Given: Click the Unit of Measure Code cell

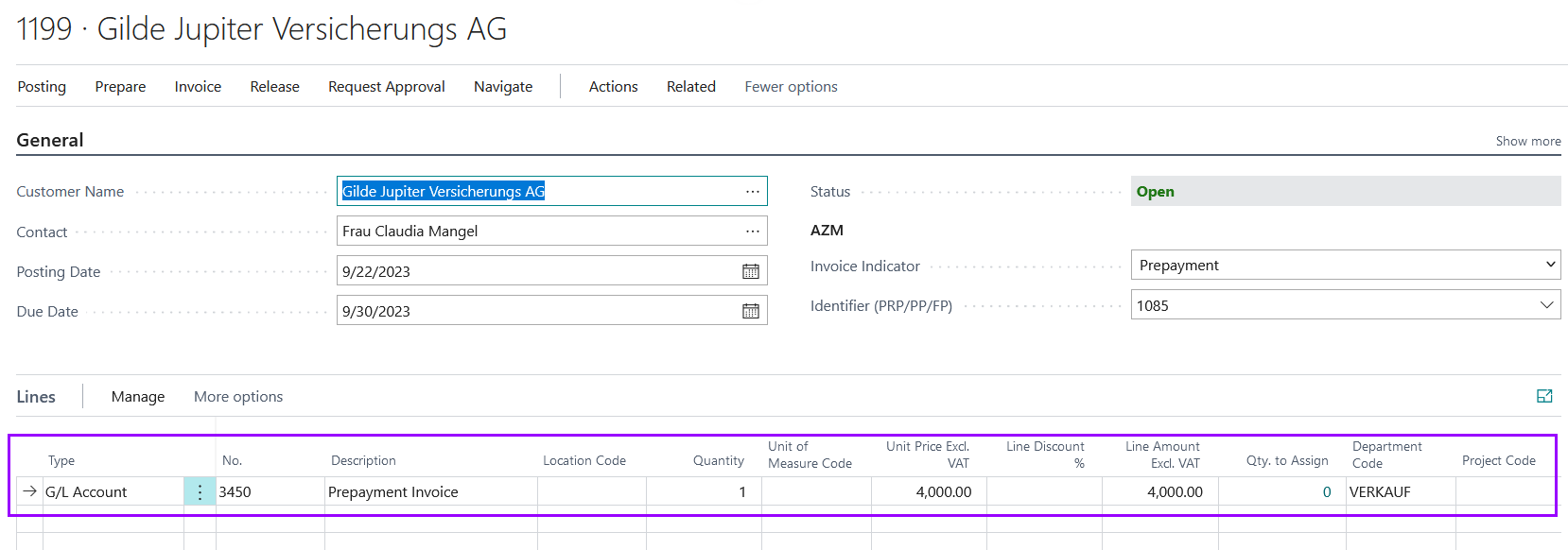Looking at the screenshot, I should point(816,491).
